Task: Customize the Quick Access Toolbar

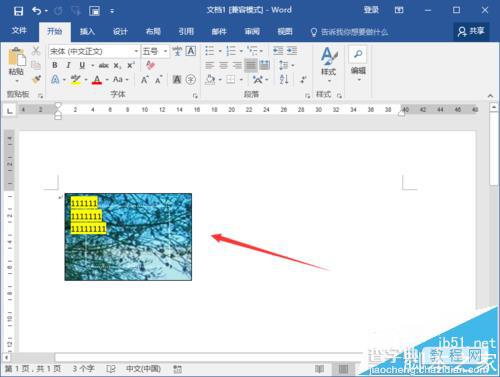Action: click(x=112, y=11)
